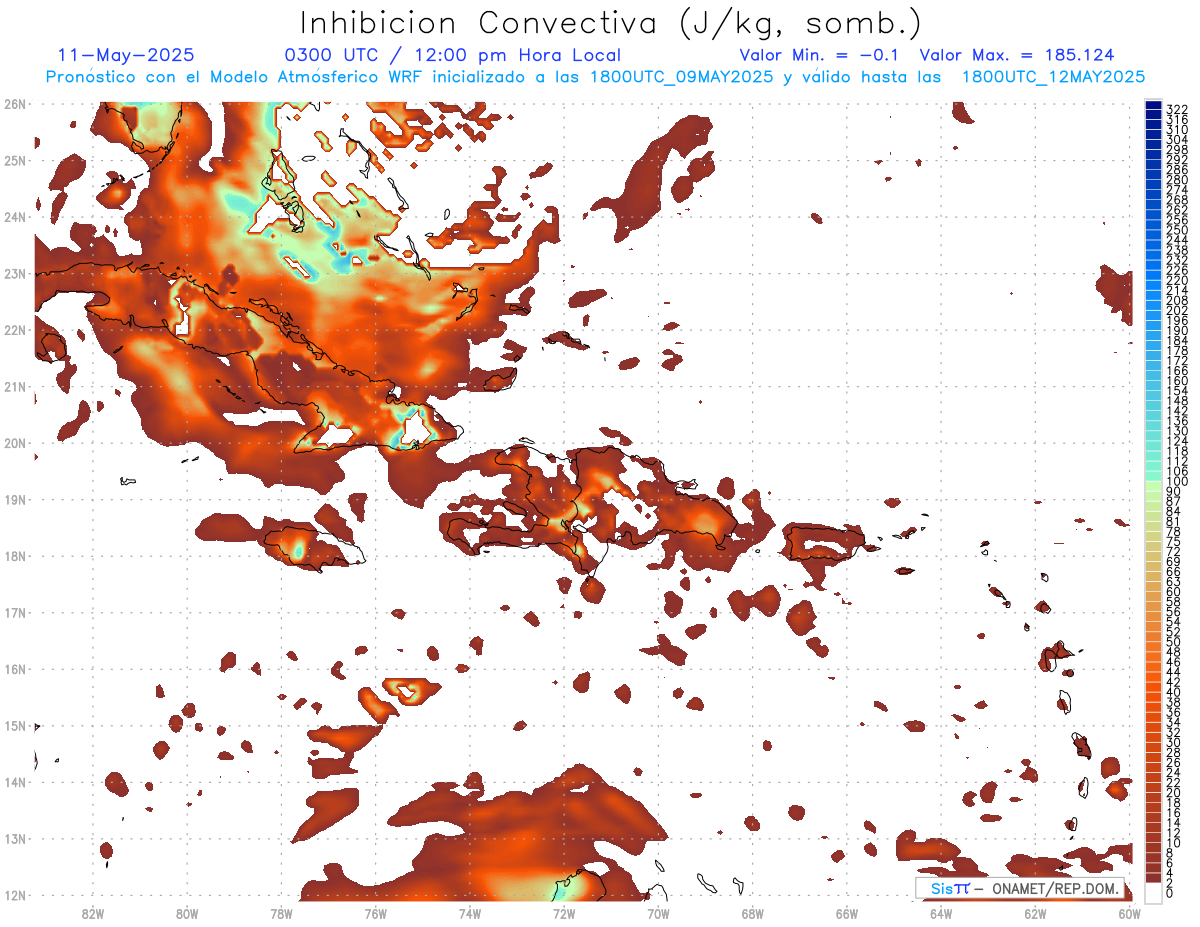Click the "23N" latitude label
The width and height of the screenshot is (1200, 927).
pyautogui.click(x=14, y=273)
